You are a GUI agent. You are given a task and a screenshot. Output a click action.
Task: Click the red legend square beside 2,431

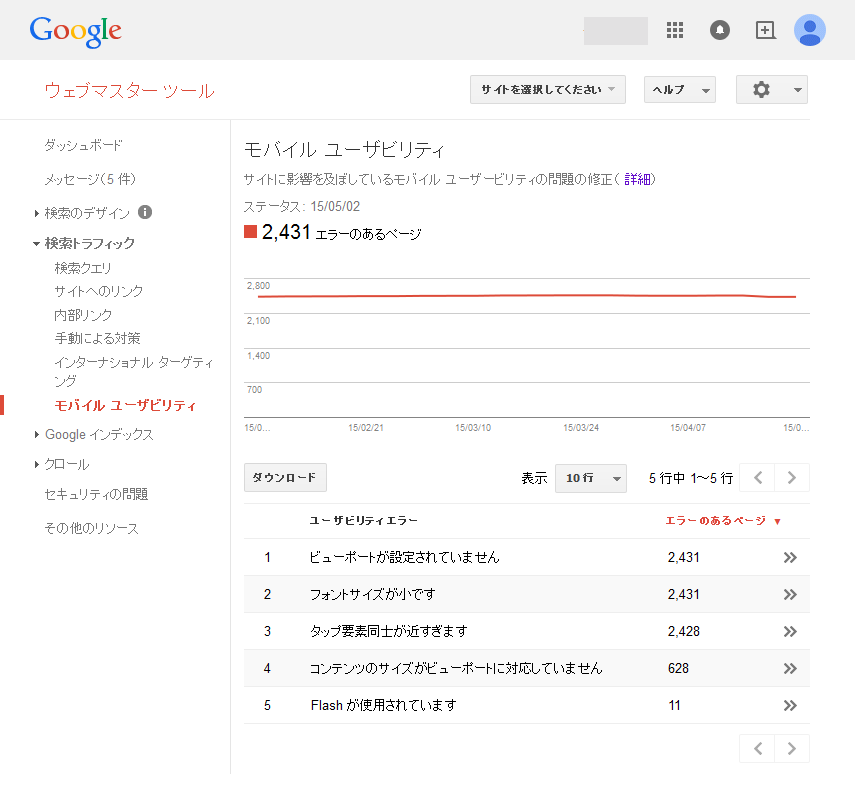click(250, 232)
